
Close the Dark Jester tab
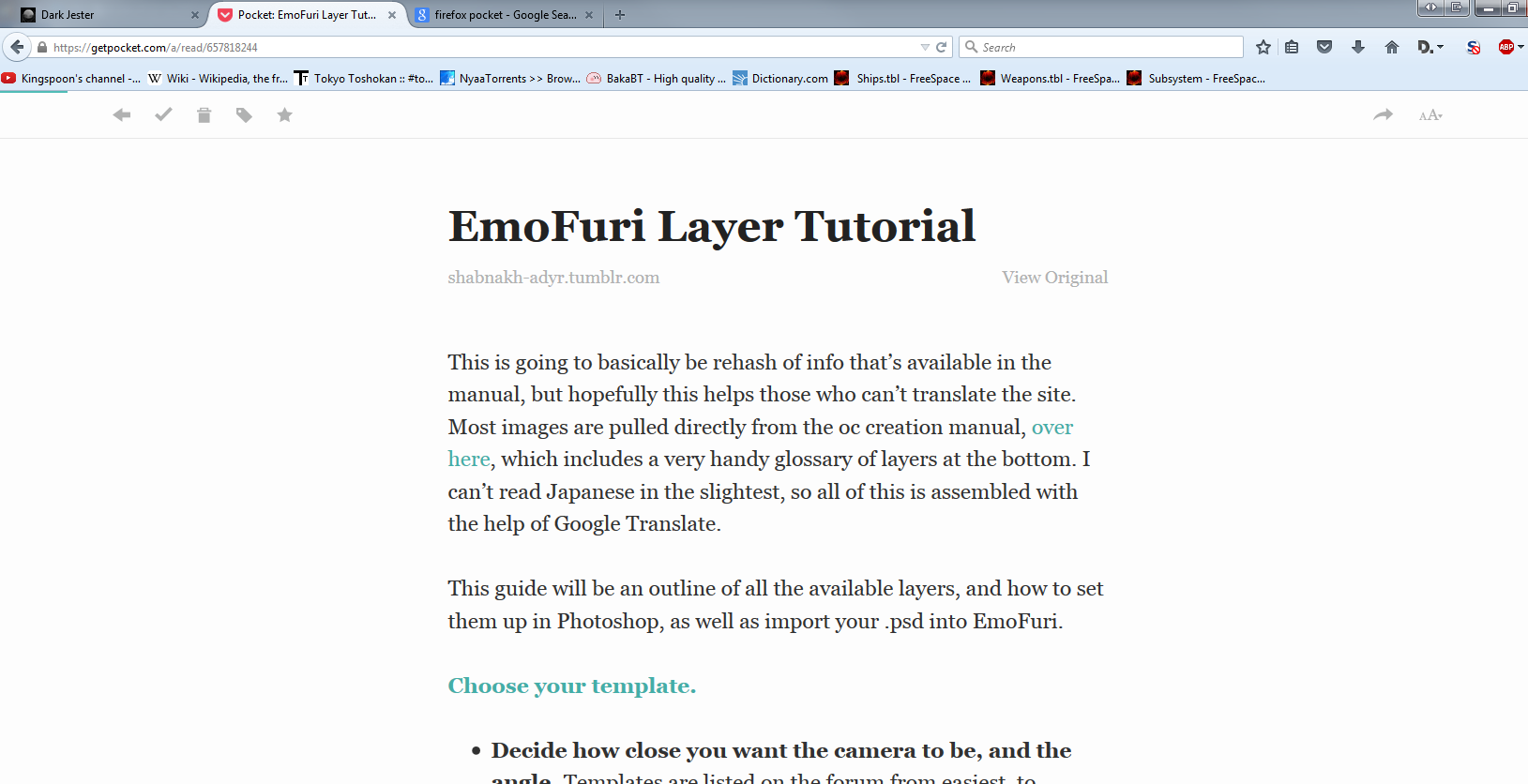coord(195,15)
